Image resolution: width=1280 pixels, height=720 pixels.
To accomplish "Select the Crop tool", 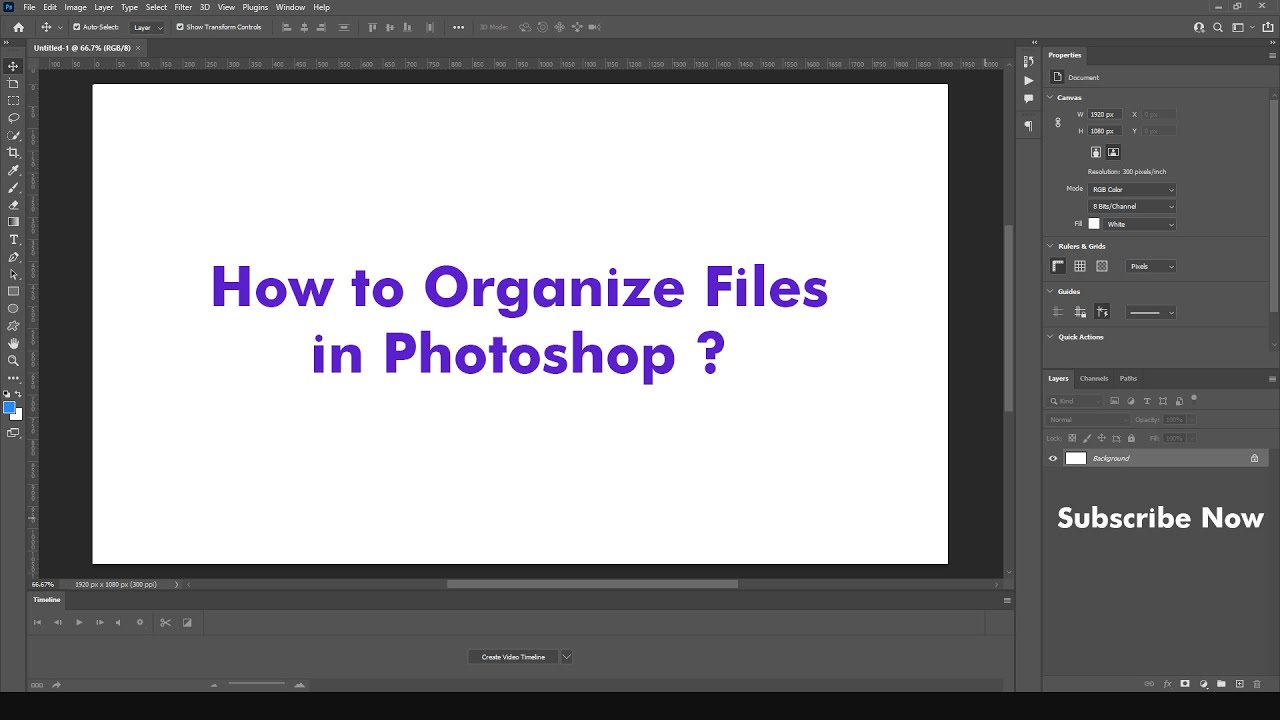I will [13, 152].
